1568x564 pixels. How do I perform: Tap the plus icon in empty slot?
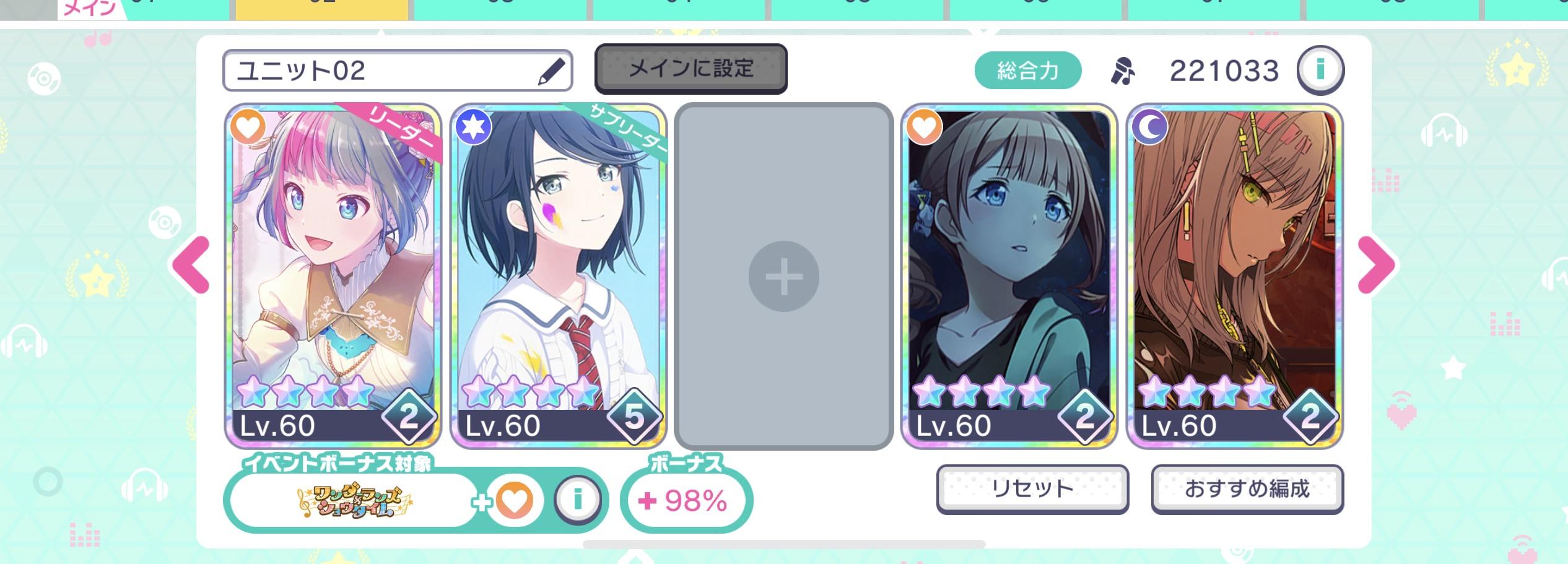(783, 276)
